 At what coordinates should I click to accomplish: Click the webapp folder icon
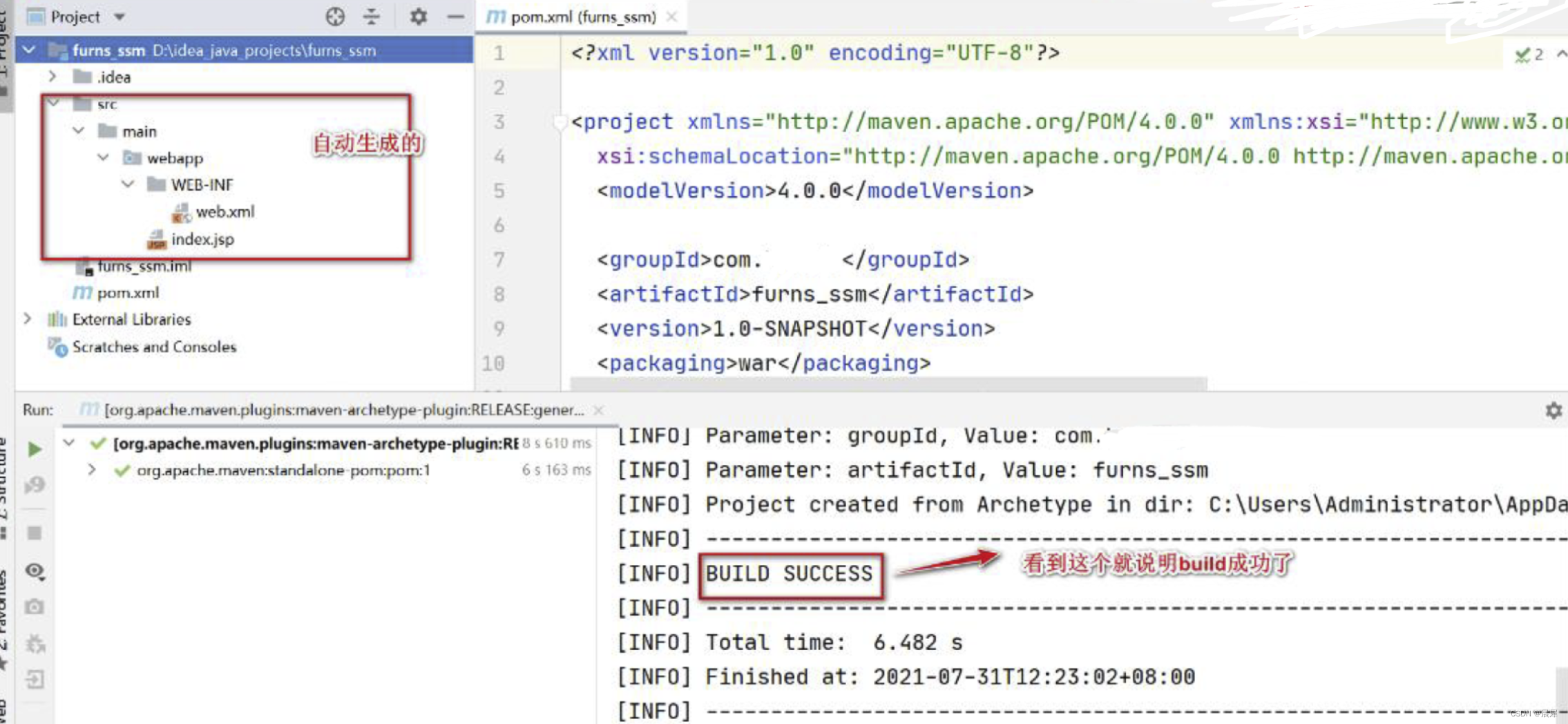(132, 158)
